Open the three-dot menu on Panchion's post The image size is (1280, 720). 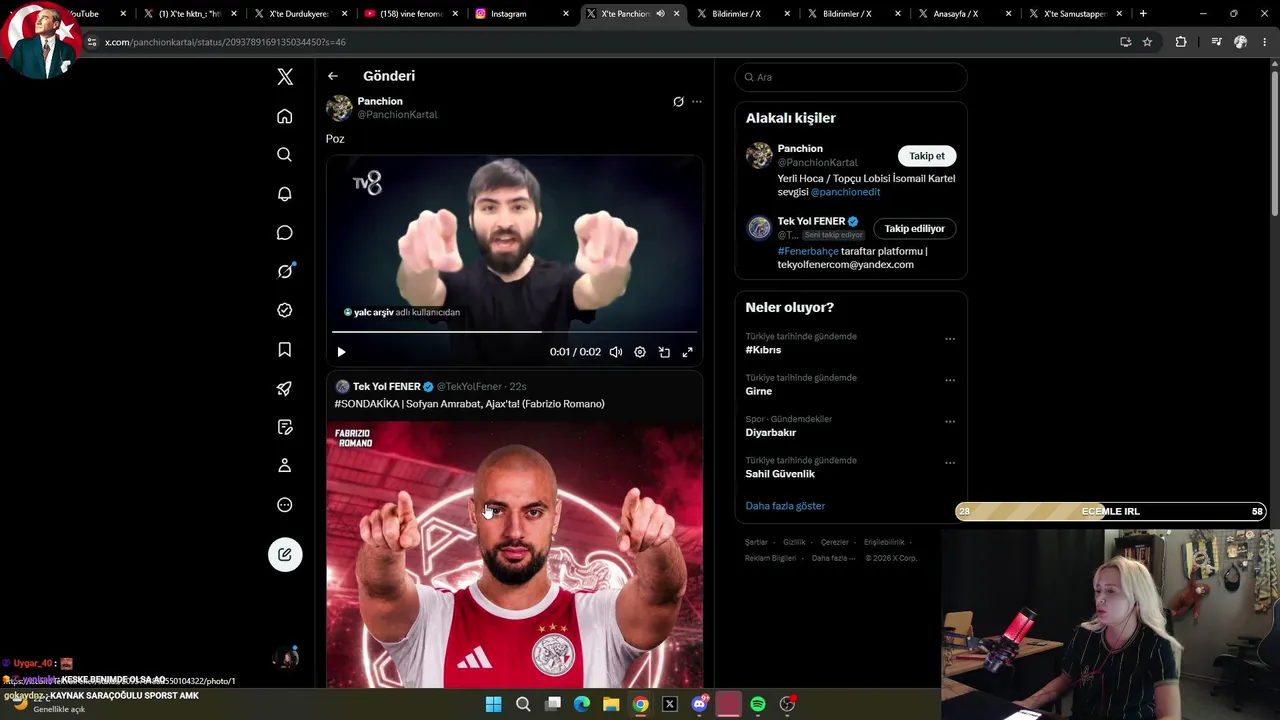tap(697, 102)
